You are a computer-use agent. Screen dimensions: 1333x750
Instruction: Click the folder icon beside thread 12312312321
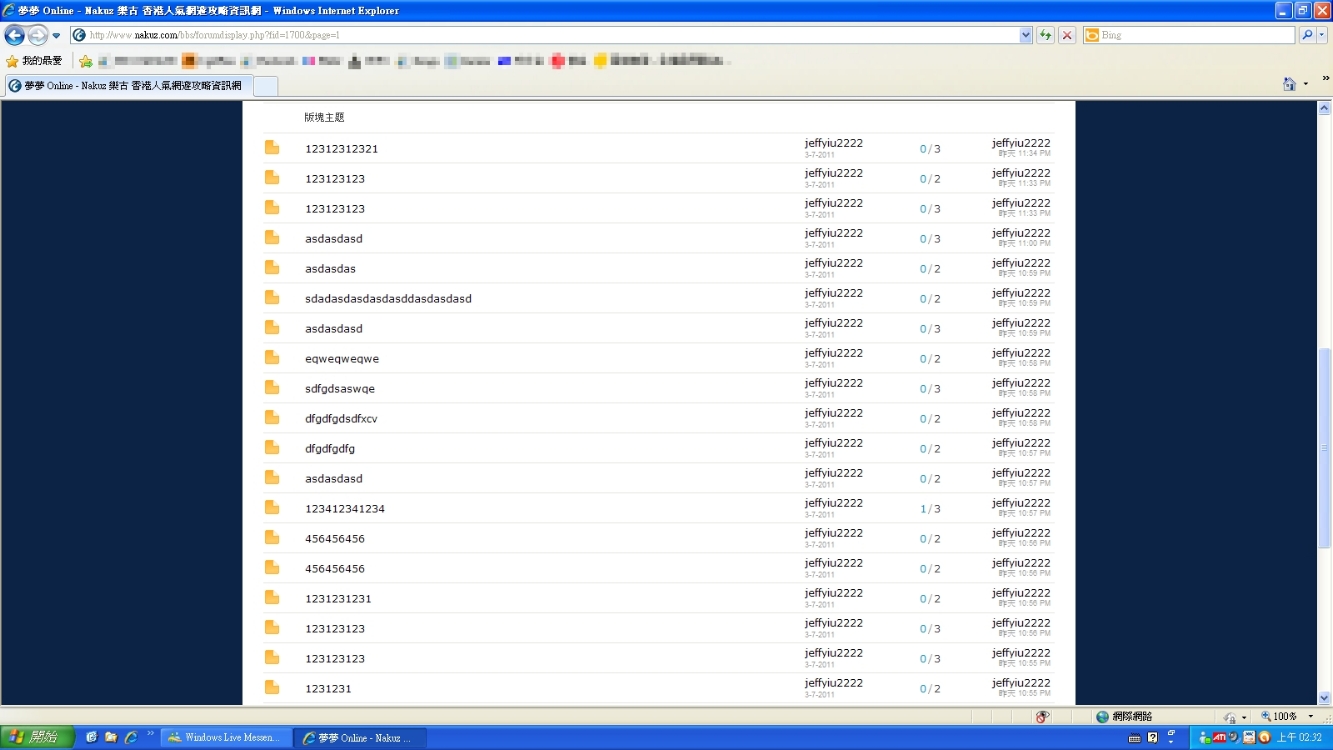(x=272, y=148)
